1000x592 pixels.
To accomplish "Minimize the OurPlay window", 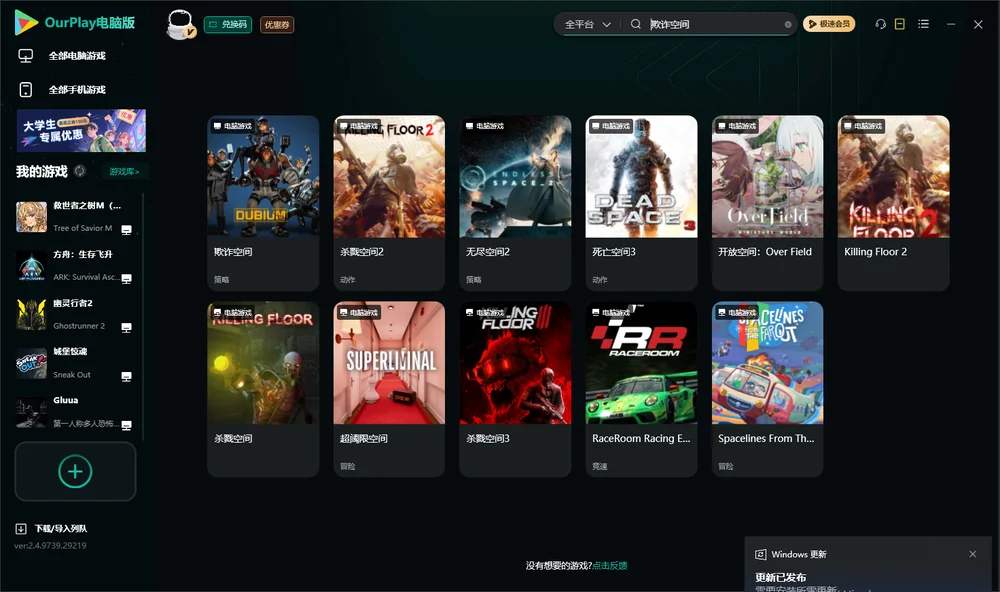I will click(x=951, y=24).
